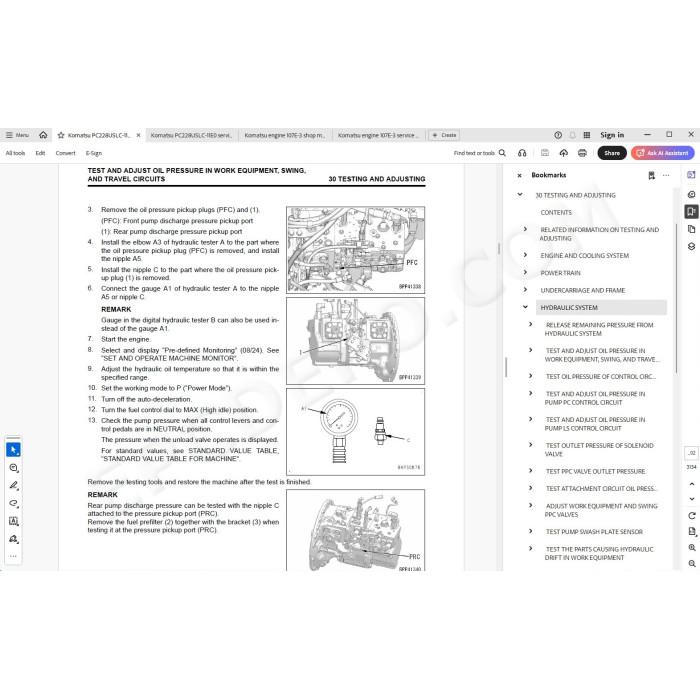
Task: Open the CONTENTS bookmark
Action: (556, 212)
